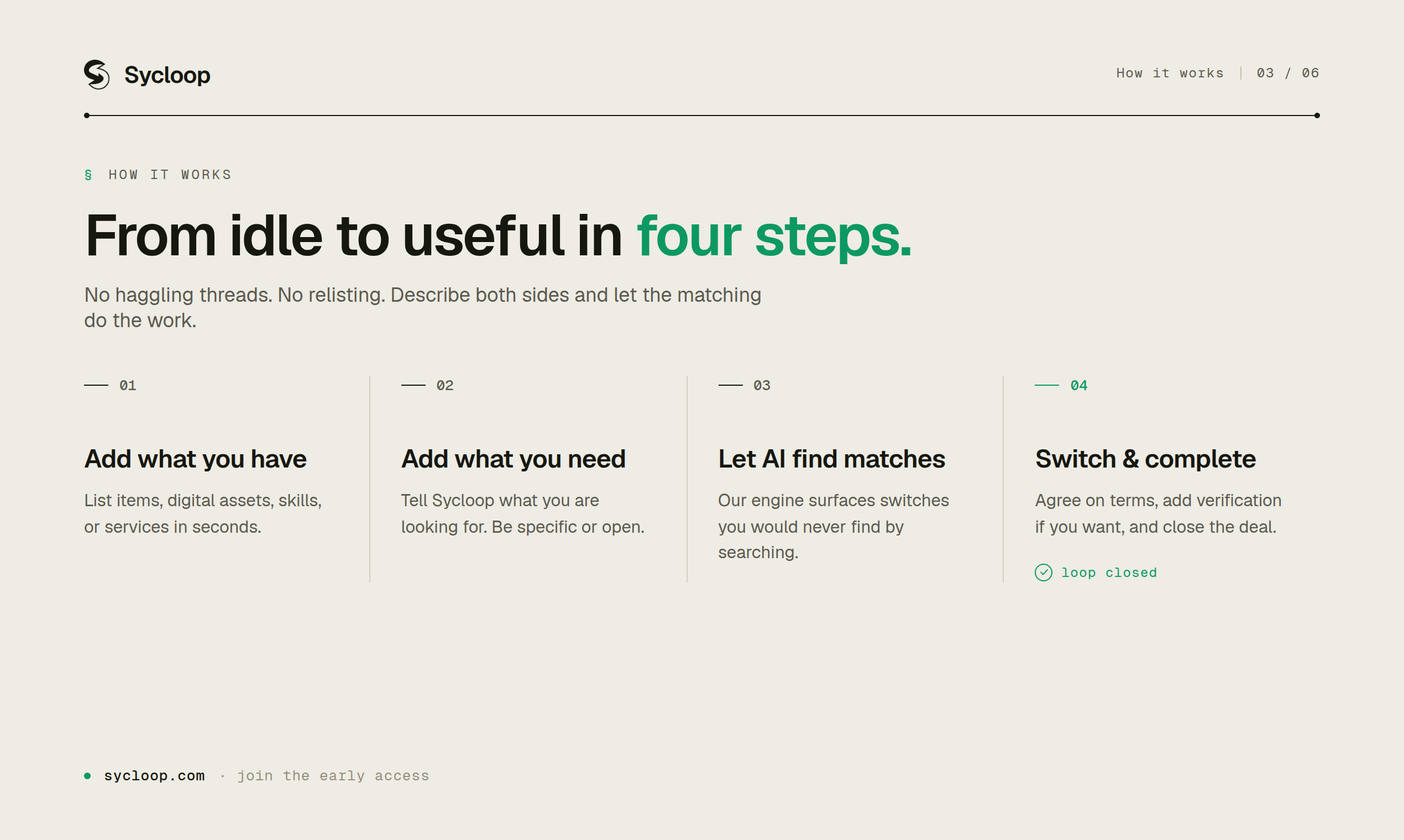Click 'Let AI find matches' heading
Image resolution: width=1404 pixels, height=840 pixels.
pos(832,459)
